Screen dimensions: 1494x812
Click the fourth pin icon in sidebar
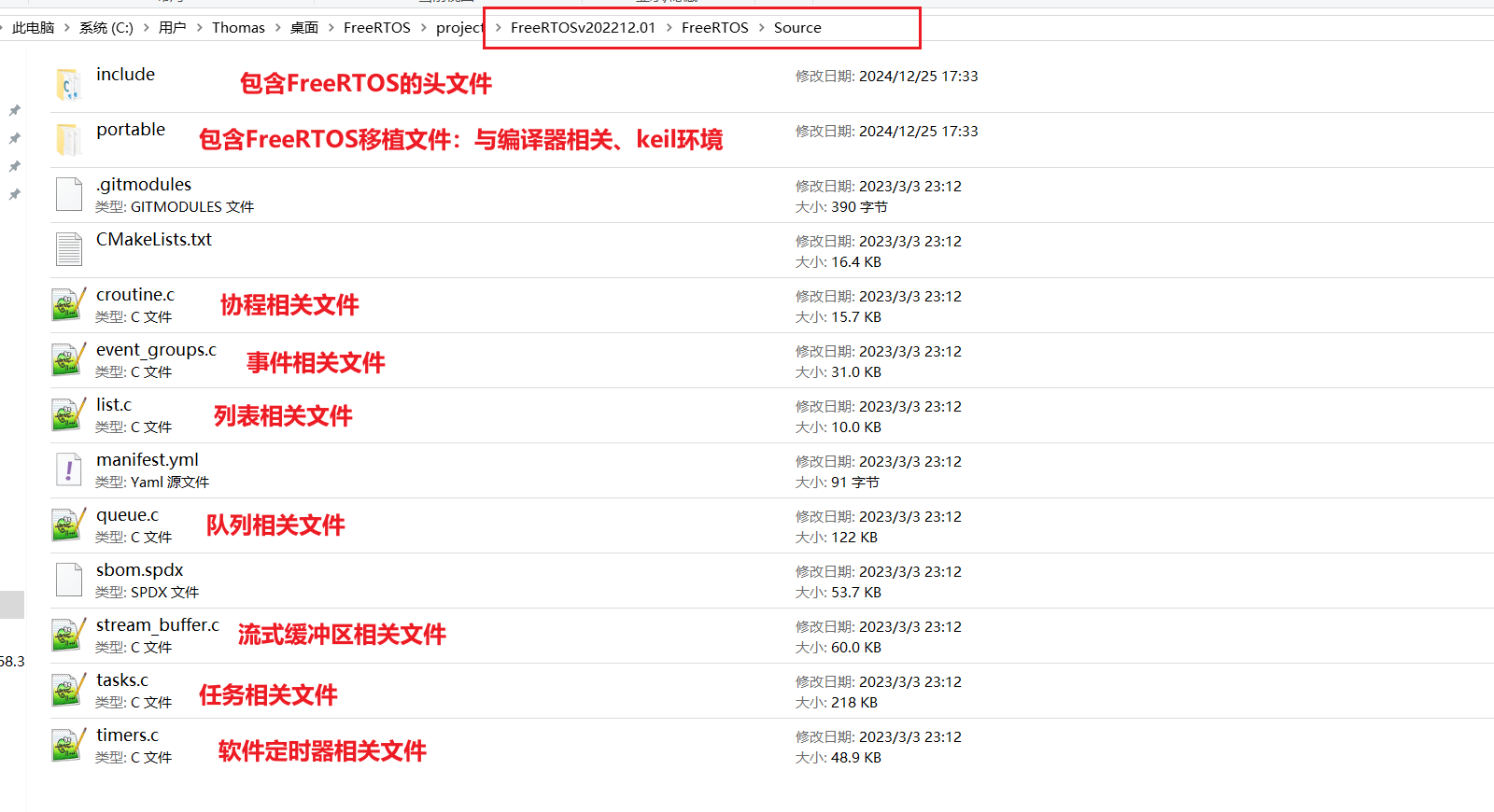click(x=14, y=194)
